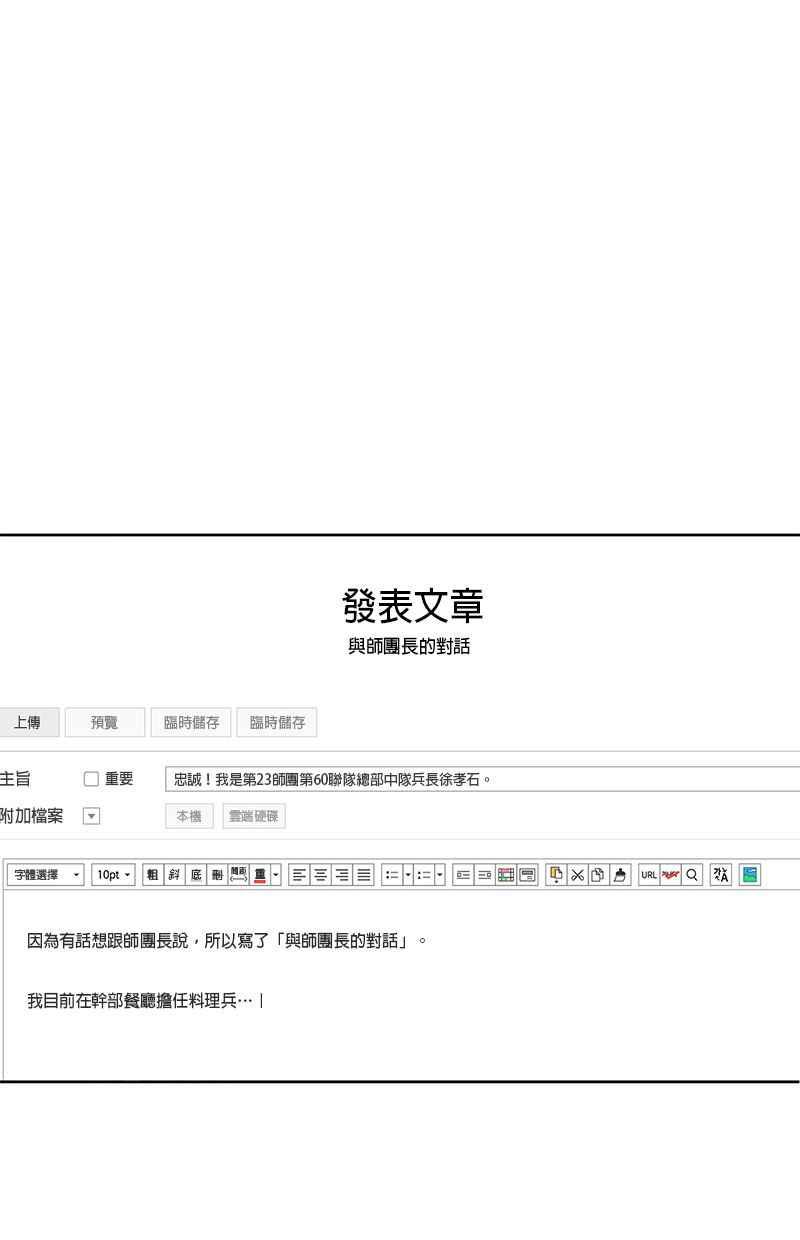Image resolution: width=800 pixels, height=1240 pixels.
Task: Click the rightmost 臨時儲存 button
Action: click(277, 723)
